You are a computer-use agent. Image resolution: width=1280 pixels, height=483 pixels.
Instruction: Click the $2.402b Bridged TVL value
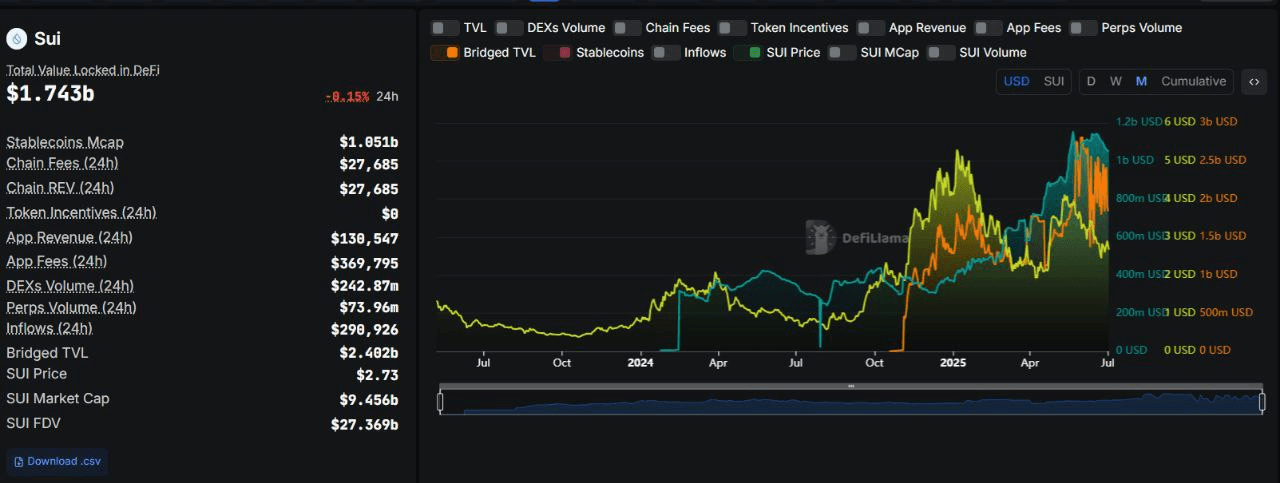pos(369,353)
